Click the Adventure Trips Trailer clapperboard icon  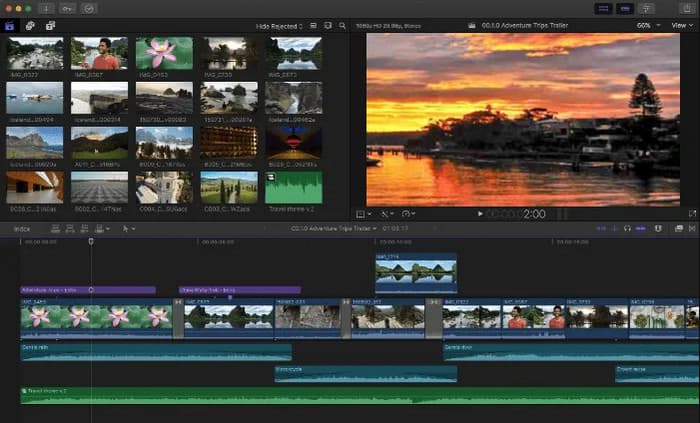[x=472, y=26]
